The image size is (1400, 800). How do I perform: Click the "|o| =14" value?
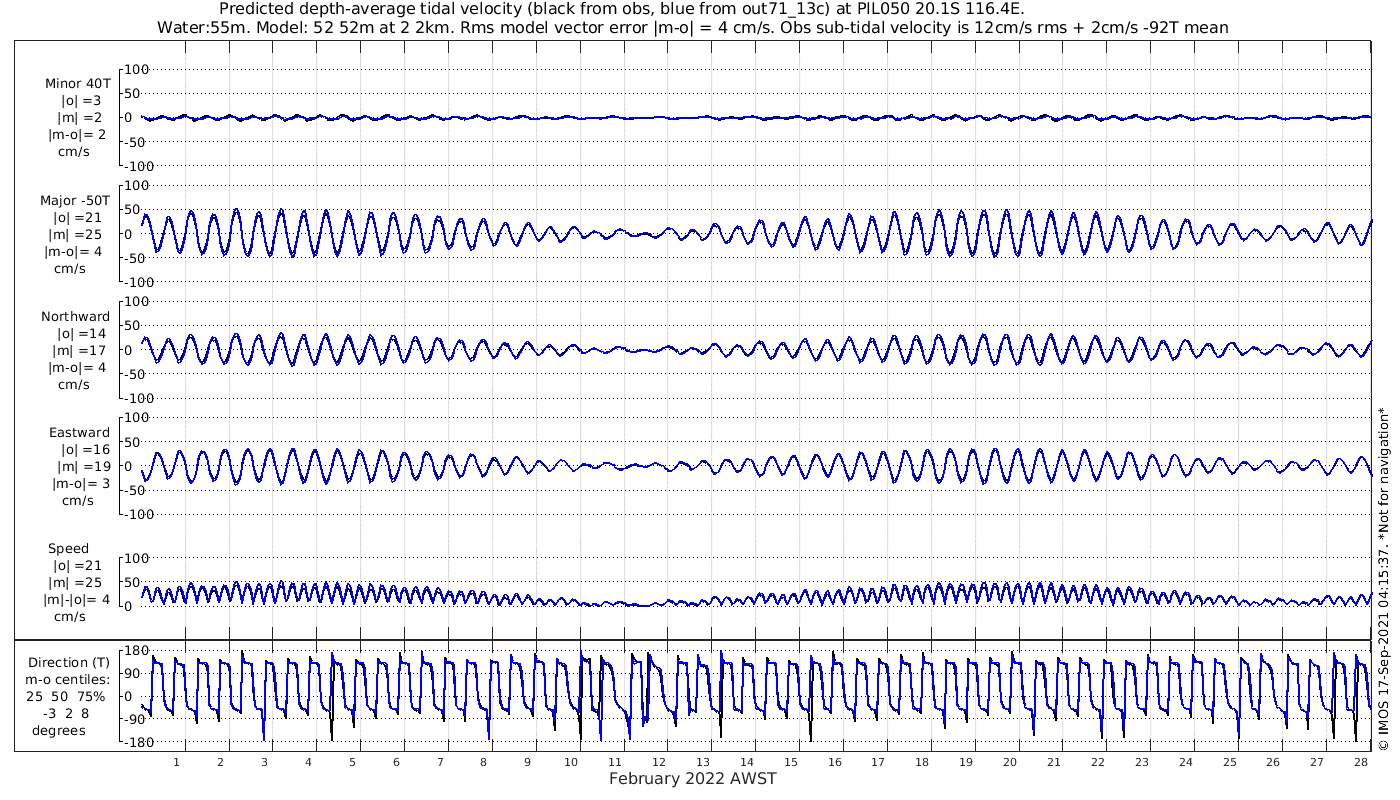81,333
